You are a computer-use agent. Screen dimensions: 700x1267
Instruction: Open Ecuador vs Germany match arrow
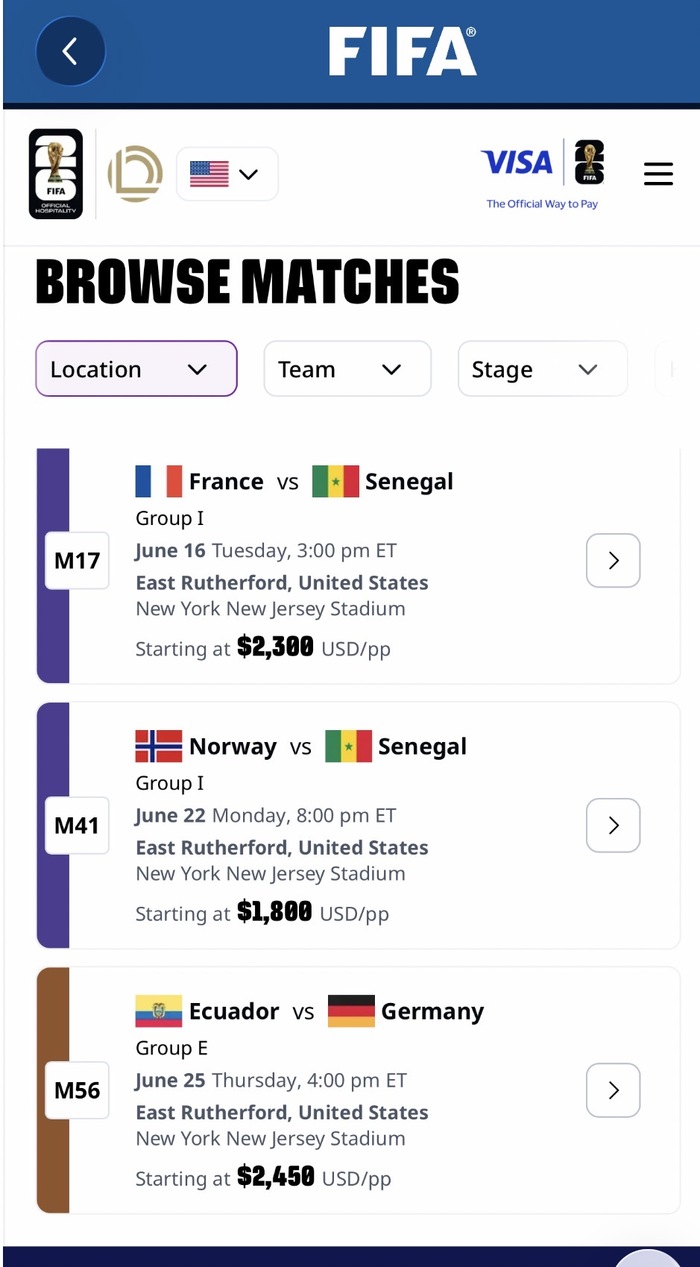click(613, 1090)
